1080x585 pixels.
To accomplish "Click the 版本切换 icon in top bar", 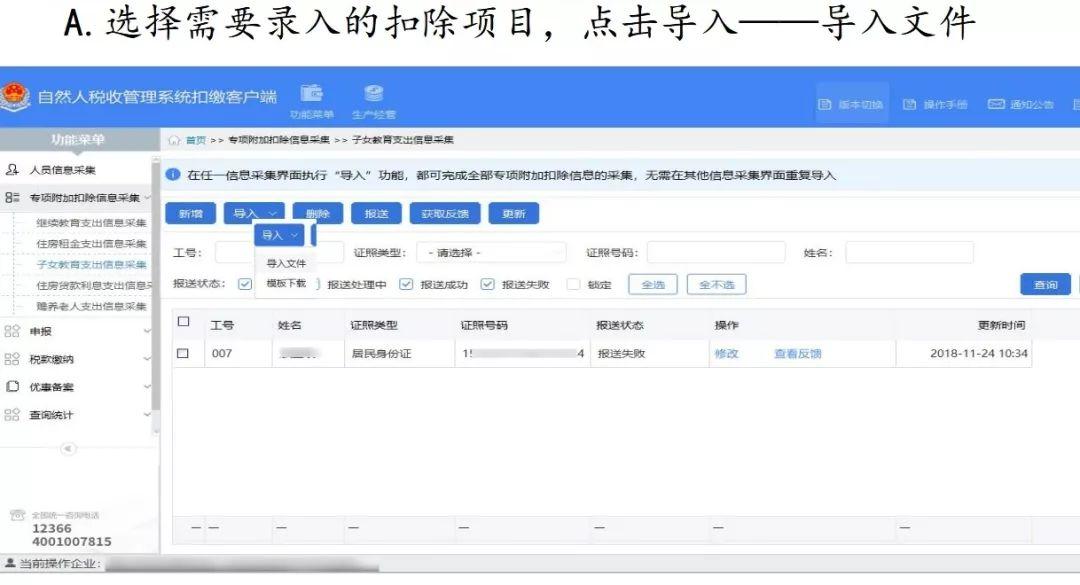I will 824,104.
